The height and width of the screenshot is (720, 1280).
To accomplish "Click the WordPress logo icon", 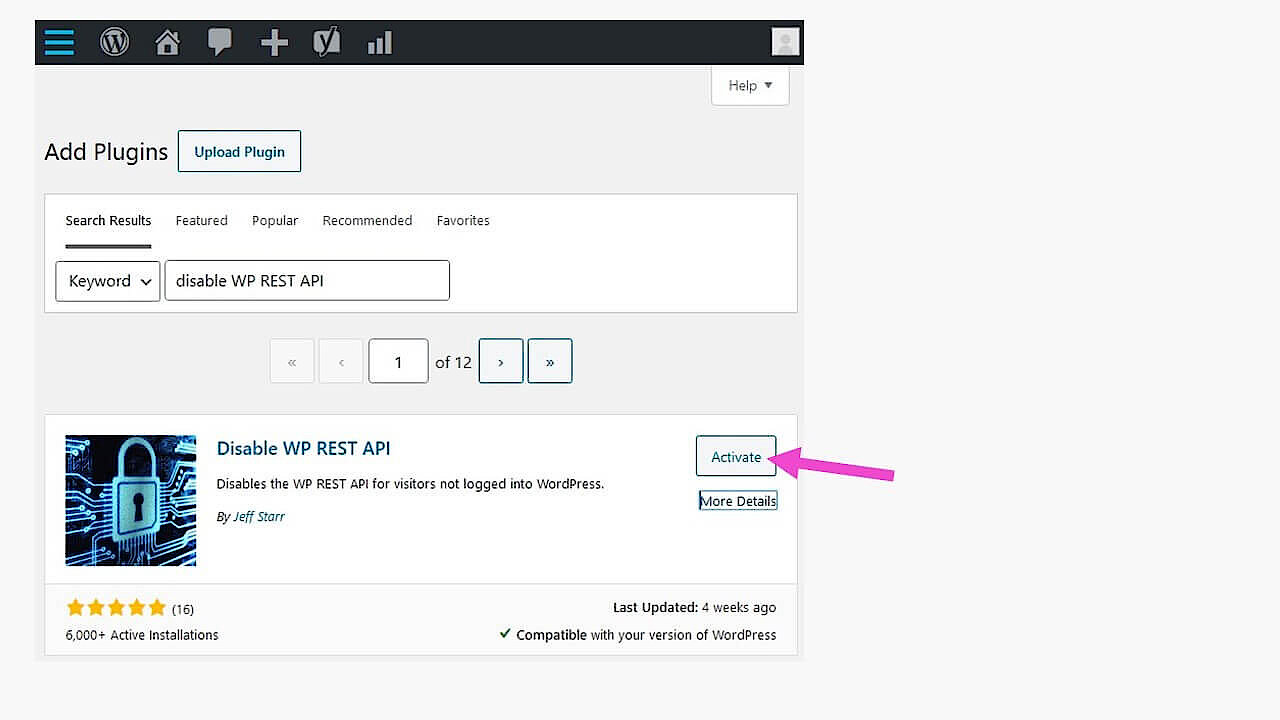I will 114,43.
